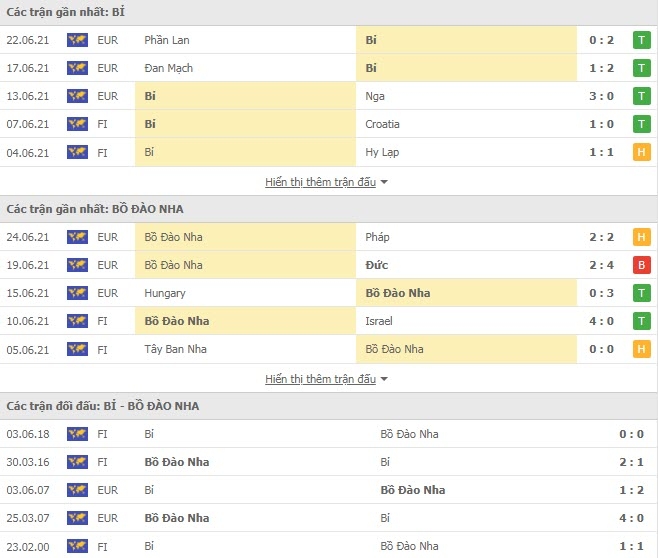This screenshot has height=558, width=658.
Task: Click the flag icon beside the 13.06.21 match
Action: [77, 96]
